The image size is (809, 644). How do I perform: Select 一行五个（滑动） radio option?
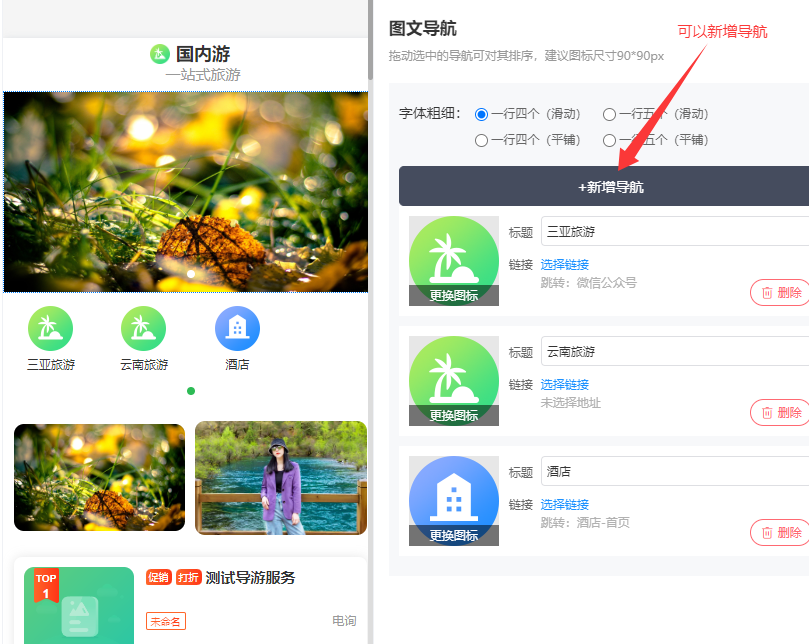(609, 114)
